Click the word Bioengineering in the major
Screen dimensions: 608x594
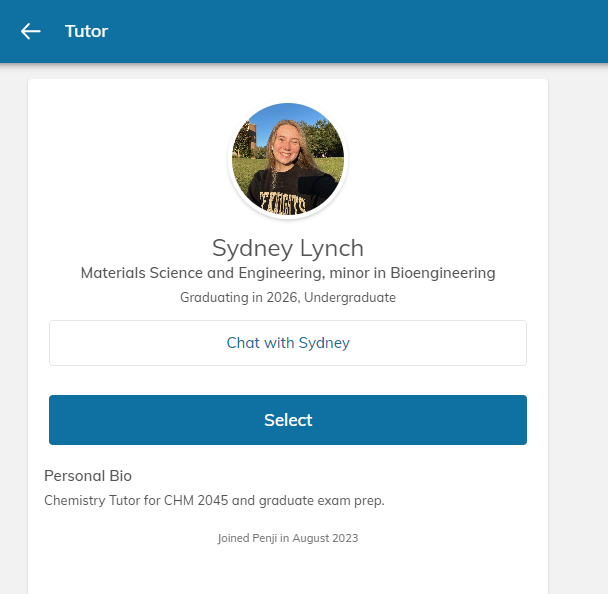pos(447,273)
